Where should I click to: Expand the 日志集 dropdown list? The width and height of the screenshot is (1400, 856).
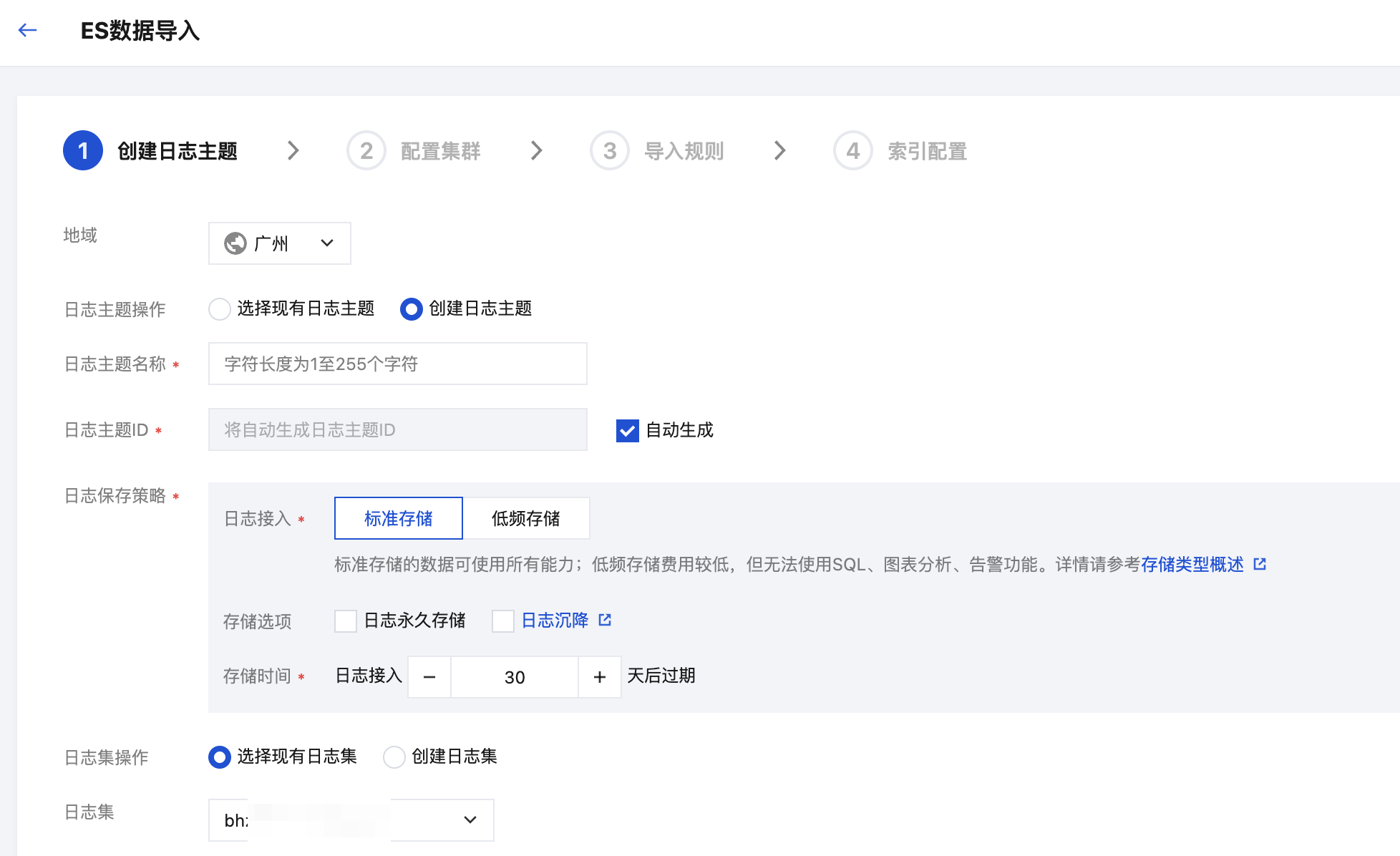[x=470, y=820]
